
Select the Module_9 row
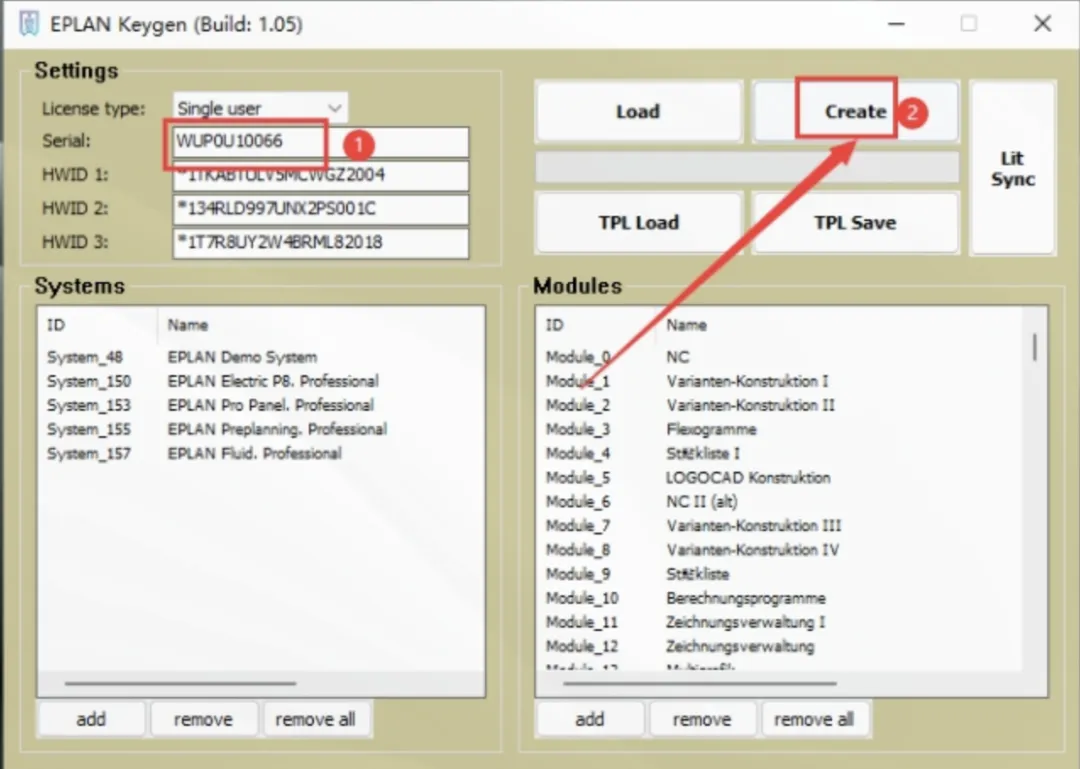(780, 574)
